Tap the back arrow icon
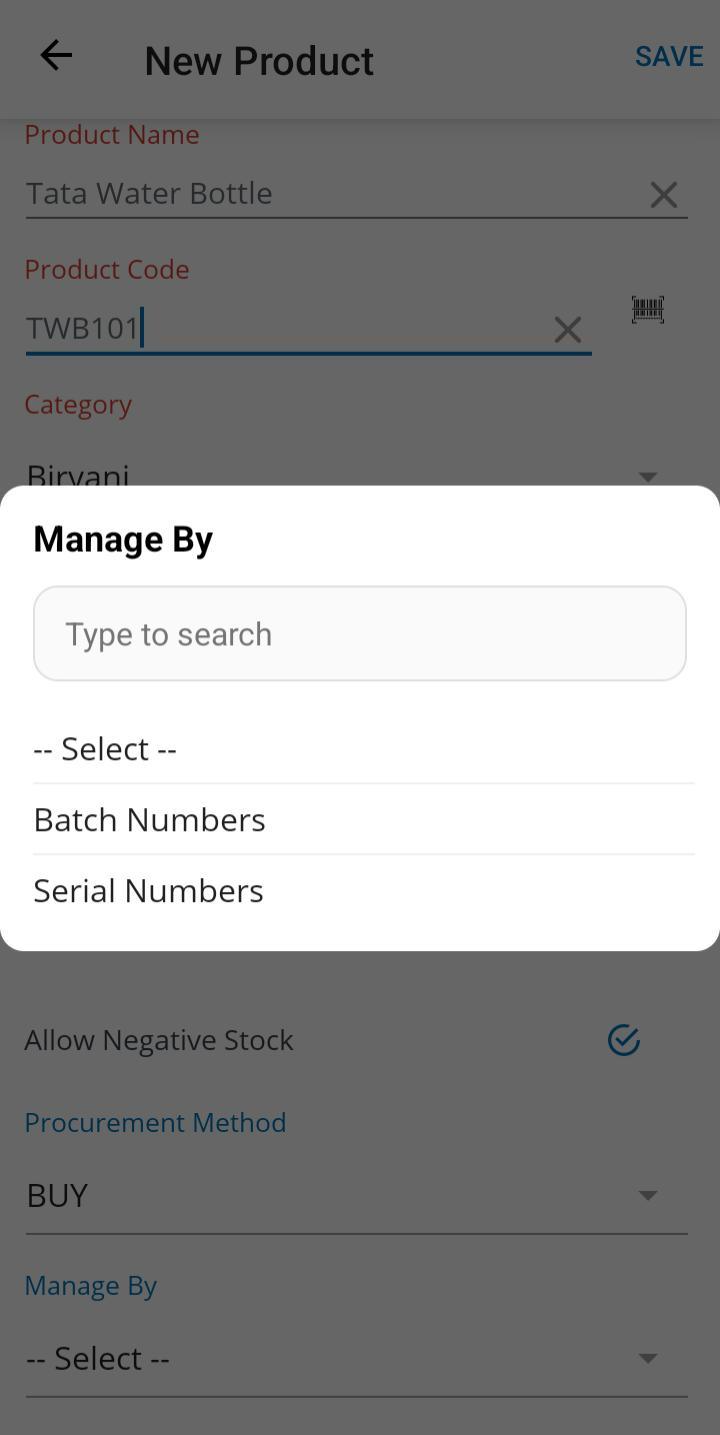This screenshot has width=720, height=1435. (x=56, y=56)
